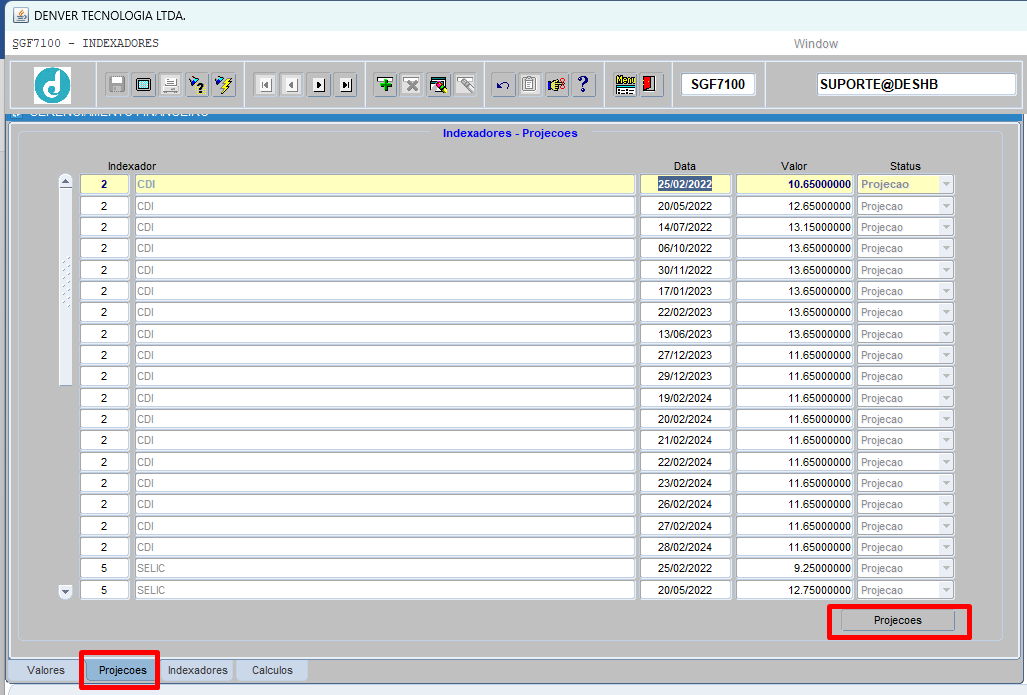This screenshot has height=695, width=1027.
Task: Click the value cell 12.75000000
Action: click(794, 590)
